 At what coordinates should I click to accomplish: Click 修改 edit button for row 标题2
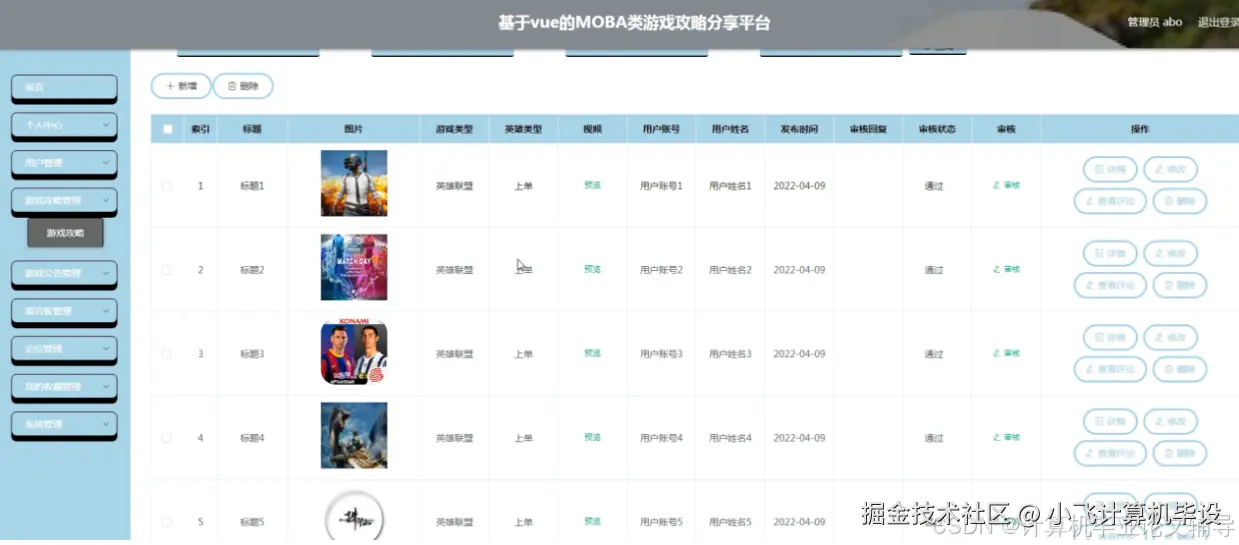(x=1170, y=254)
